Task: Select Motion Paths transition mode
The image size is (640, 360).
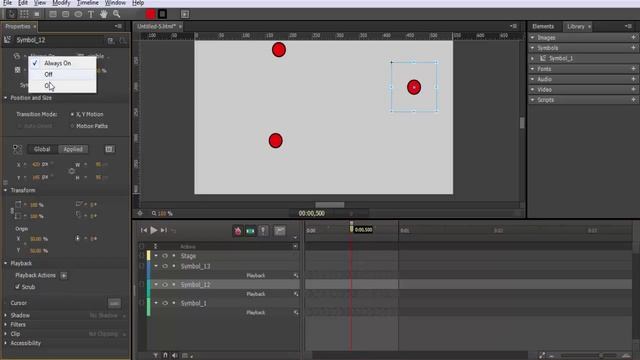Action: [x=72, y=126]
